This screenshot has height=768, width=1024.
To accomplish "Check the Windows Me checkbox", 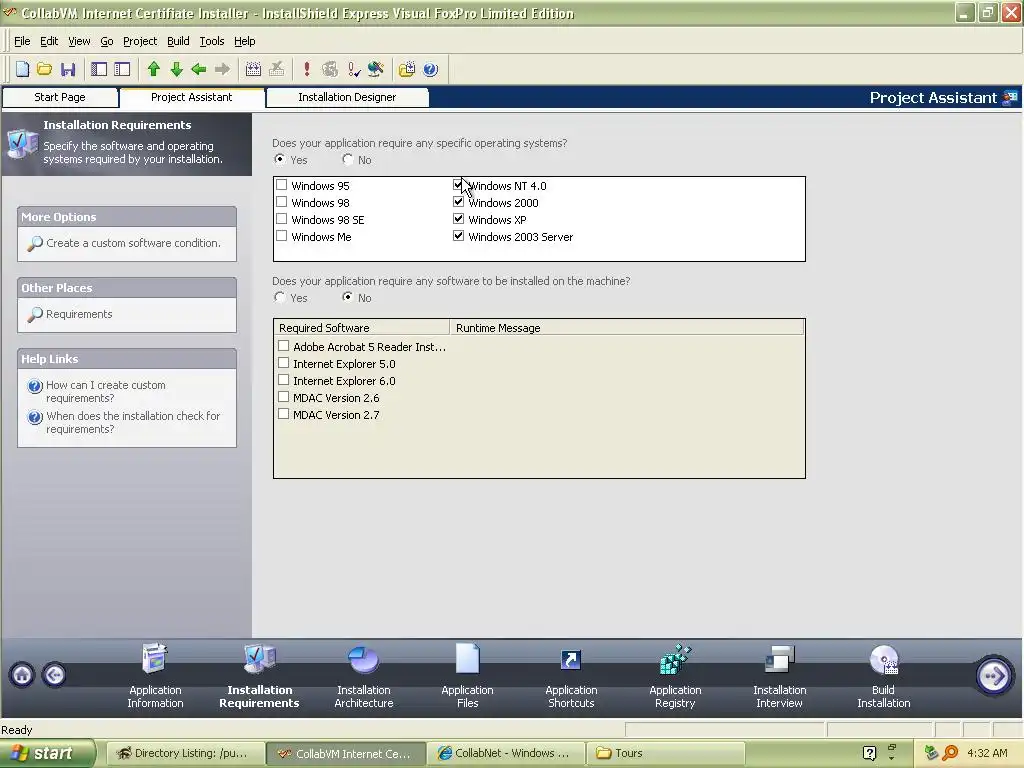I will [x=281, y=236].
